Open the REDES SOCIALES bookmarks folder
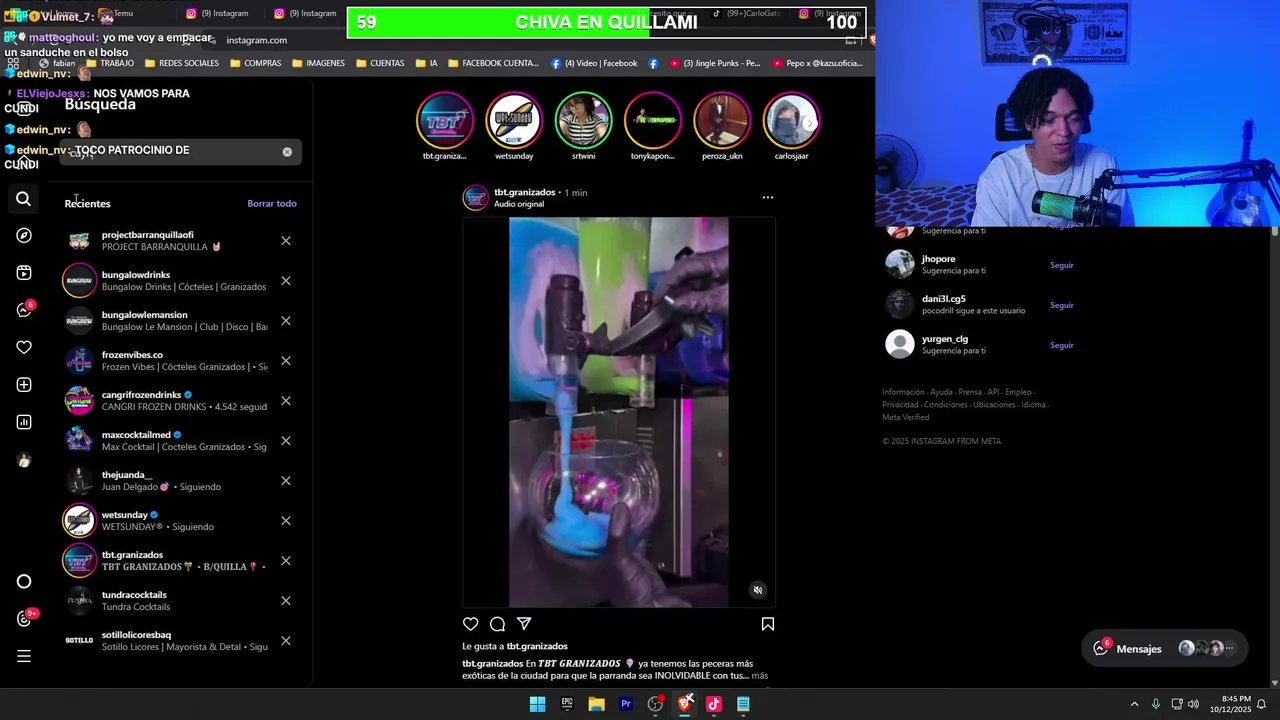 point(181,63)
